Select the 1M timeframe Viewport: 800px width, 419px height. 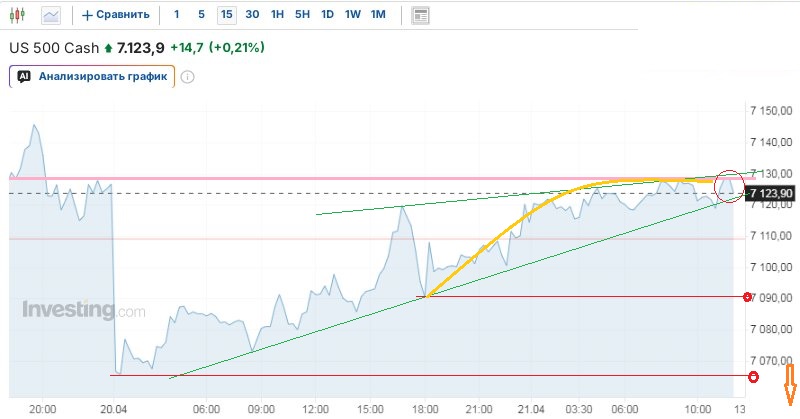(x=378, y=15)
